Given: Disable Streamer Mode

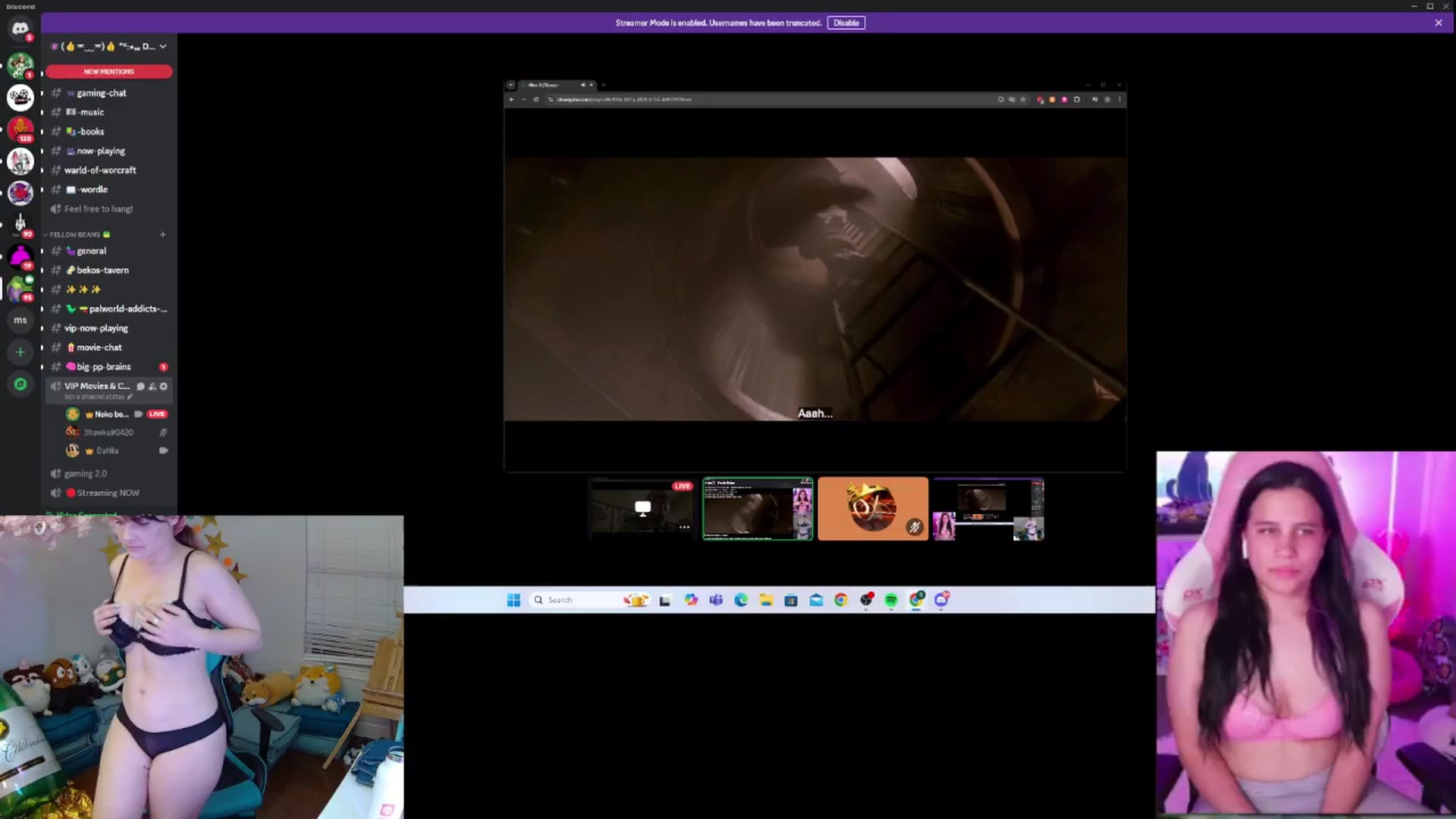Looking at the screenshot, I should pyautogui.click(x=846, y=23).
